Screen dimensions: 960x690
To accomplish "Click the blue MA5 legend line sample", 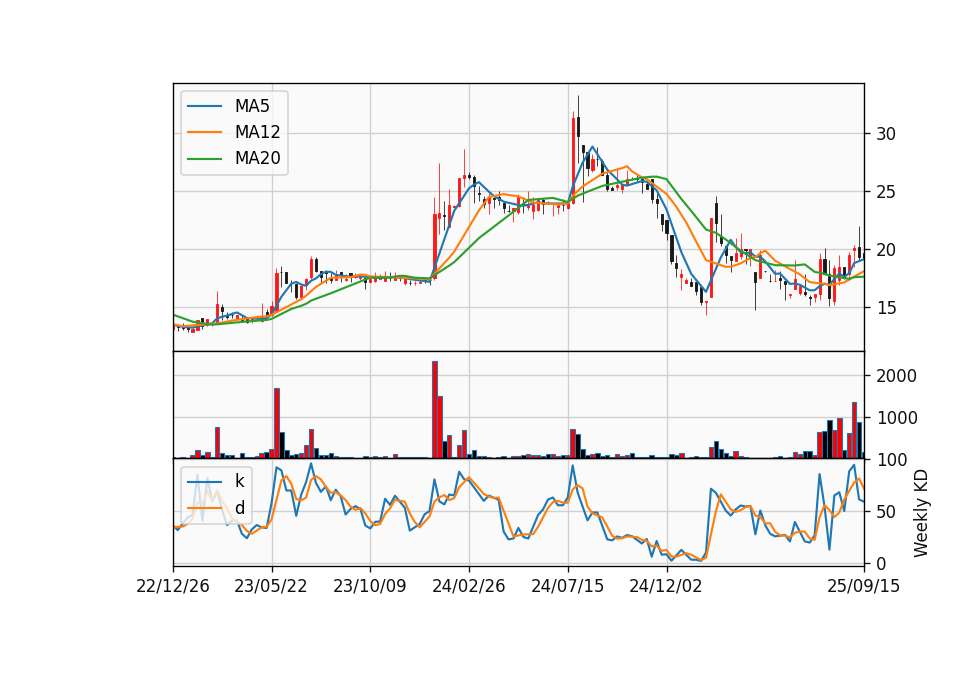I will (x=204, y=106).
